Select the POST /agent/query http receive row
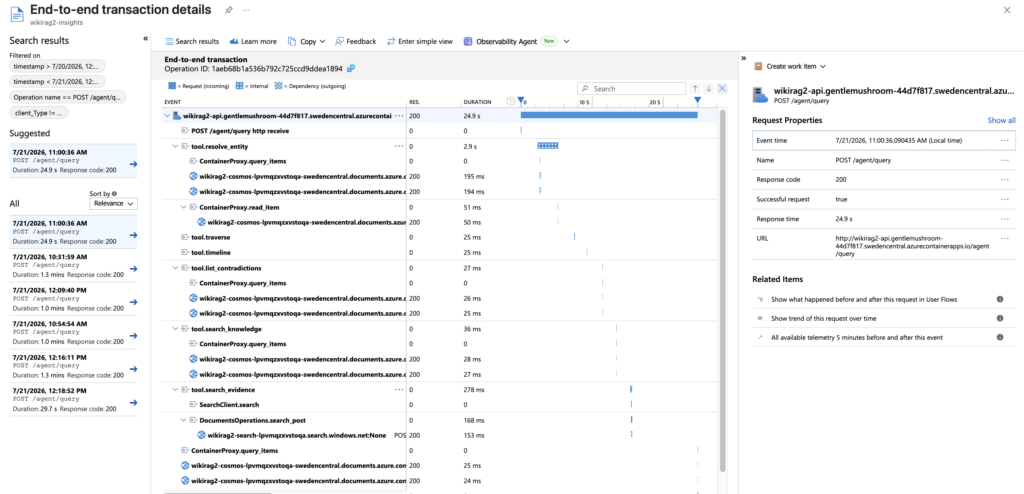The height and width of the screenshot is (494, 1024). (441, 131)
